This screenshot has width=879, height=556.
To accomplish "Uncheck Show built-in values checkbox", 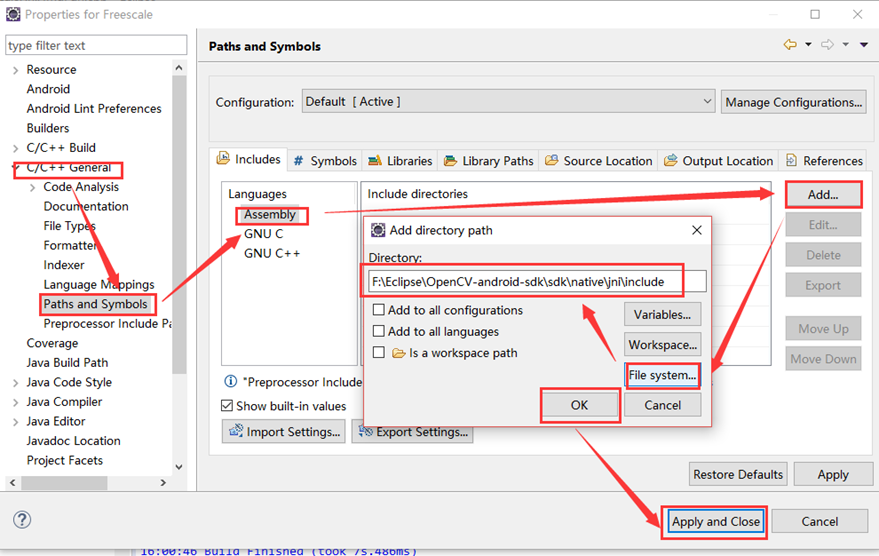I will [x=227, y=406].
